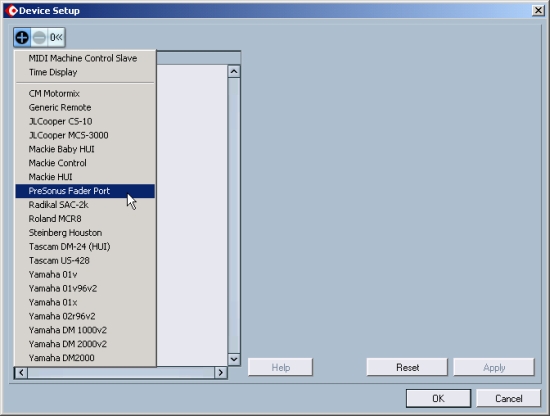
Task: Choose PreSonus Fader Port
Action: [85, 191]
